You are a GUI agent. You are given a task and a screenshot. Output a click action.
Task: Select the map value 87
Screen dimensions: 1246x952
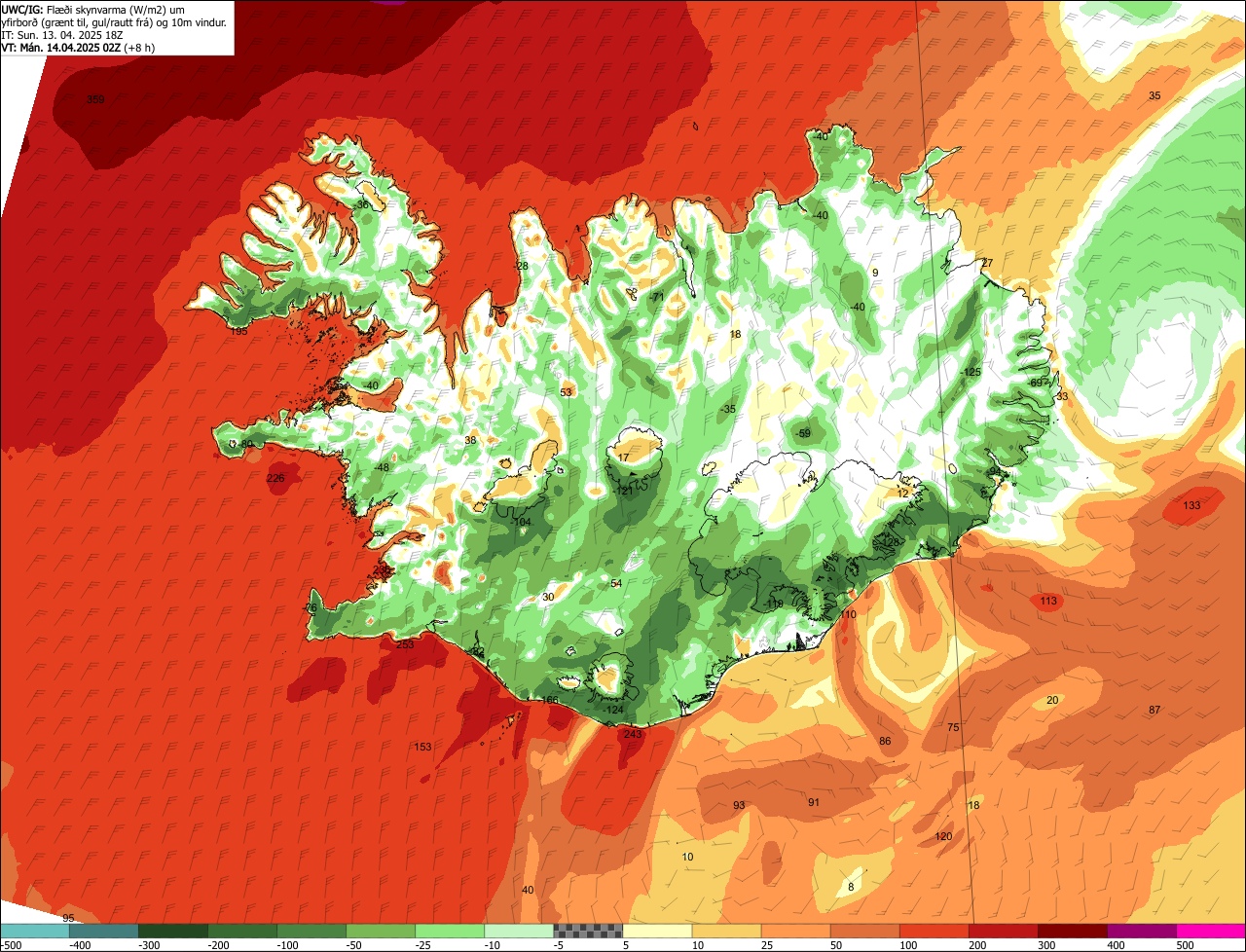[1154, 710]
